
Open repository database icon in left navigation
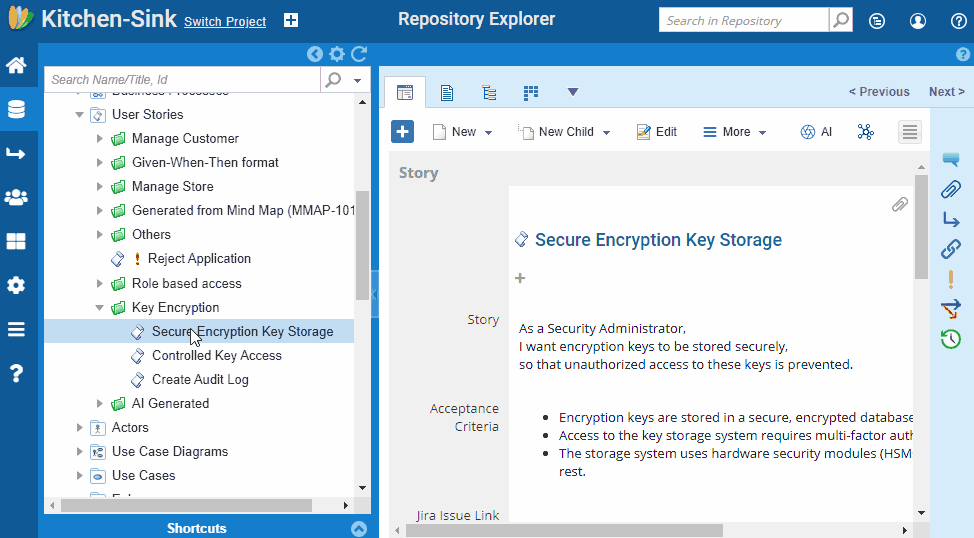point(16,109)
